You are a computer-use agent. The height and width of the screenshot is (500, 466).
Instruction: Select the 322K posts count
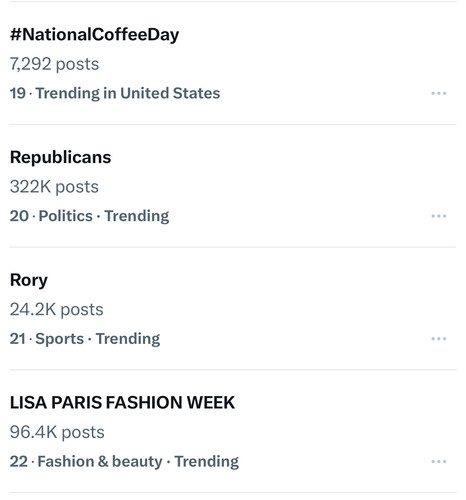click(x=54, y=187)
